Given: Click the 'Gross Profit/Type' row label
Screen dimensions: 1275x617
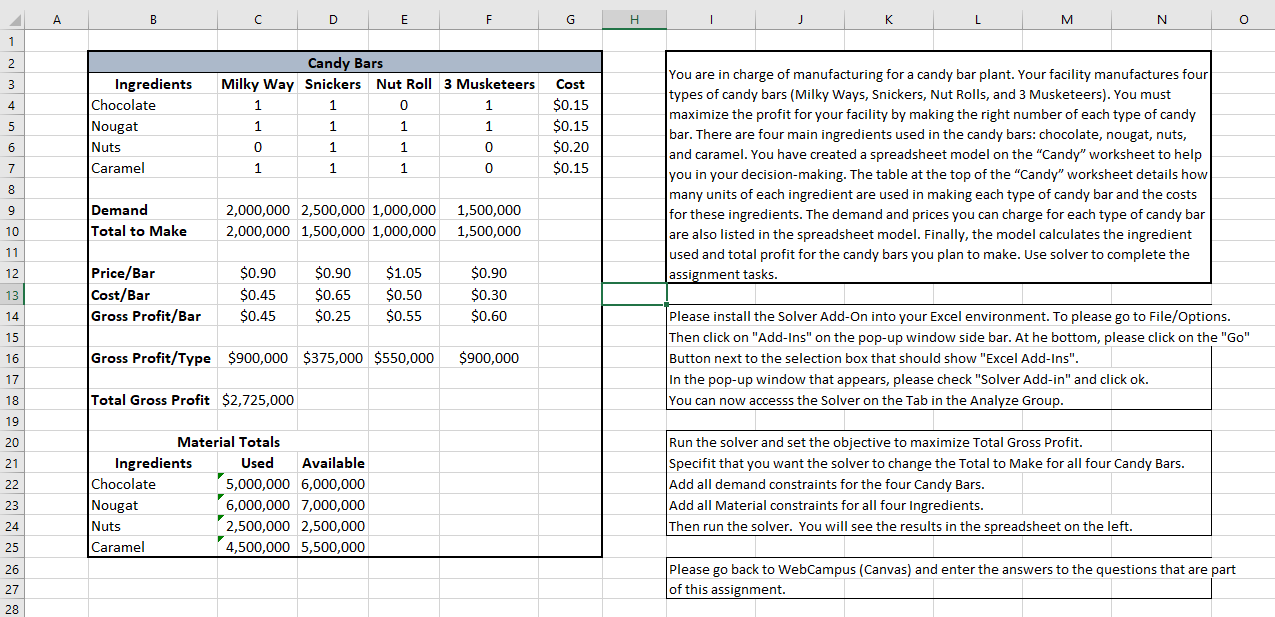Looking at the screenshot, I should pos(151,358).
